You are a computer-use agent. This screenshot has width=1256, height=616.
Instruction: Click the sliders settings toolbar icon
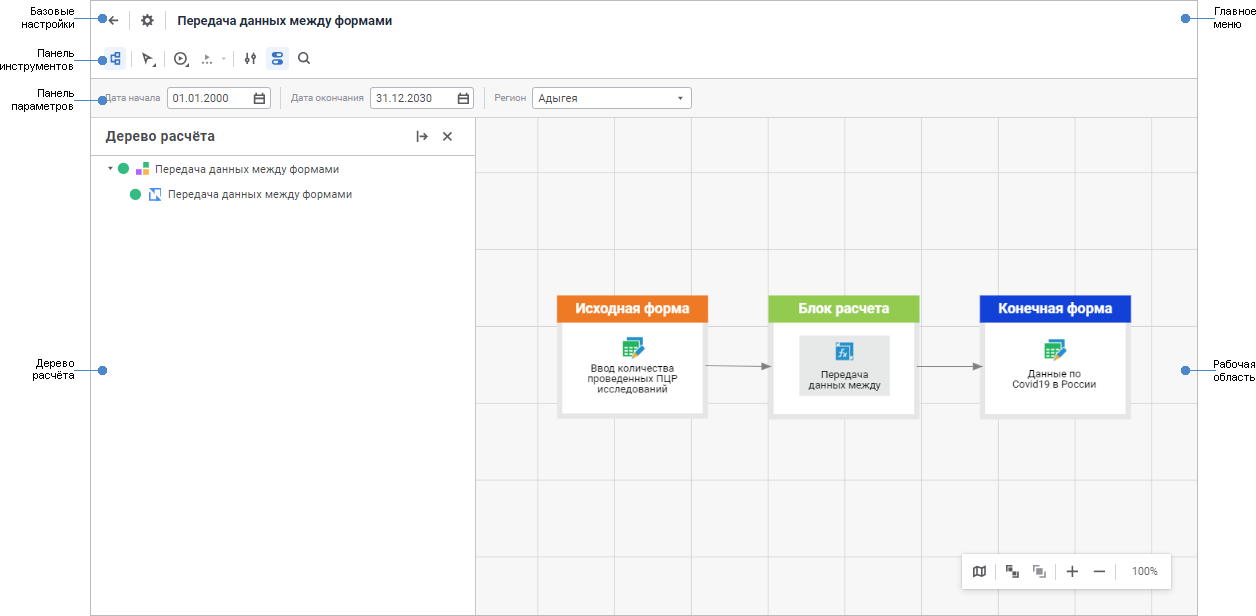(x=251, y=59)
